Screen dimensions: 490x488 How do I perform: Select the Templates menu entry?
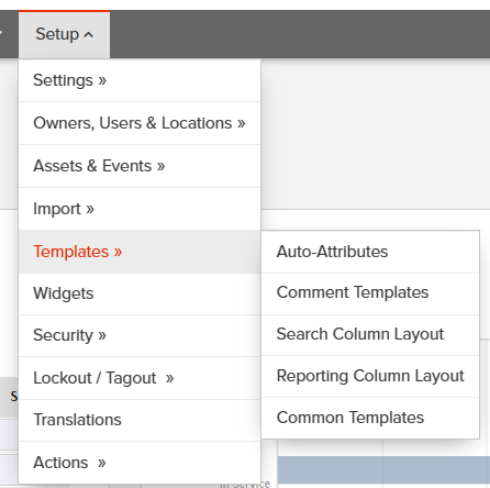(x=140, y=252)
